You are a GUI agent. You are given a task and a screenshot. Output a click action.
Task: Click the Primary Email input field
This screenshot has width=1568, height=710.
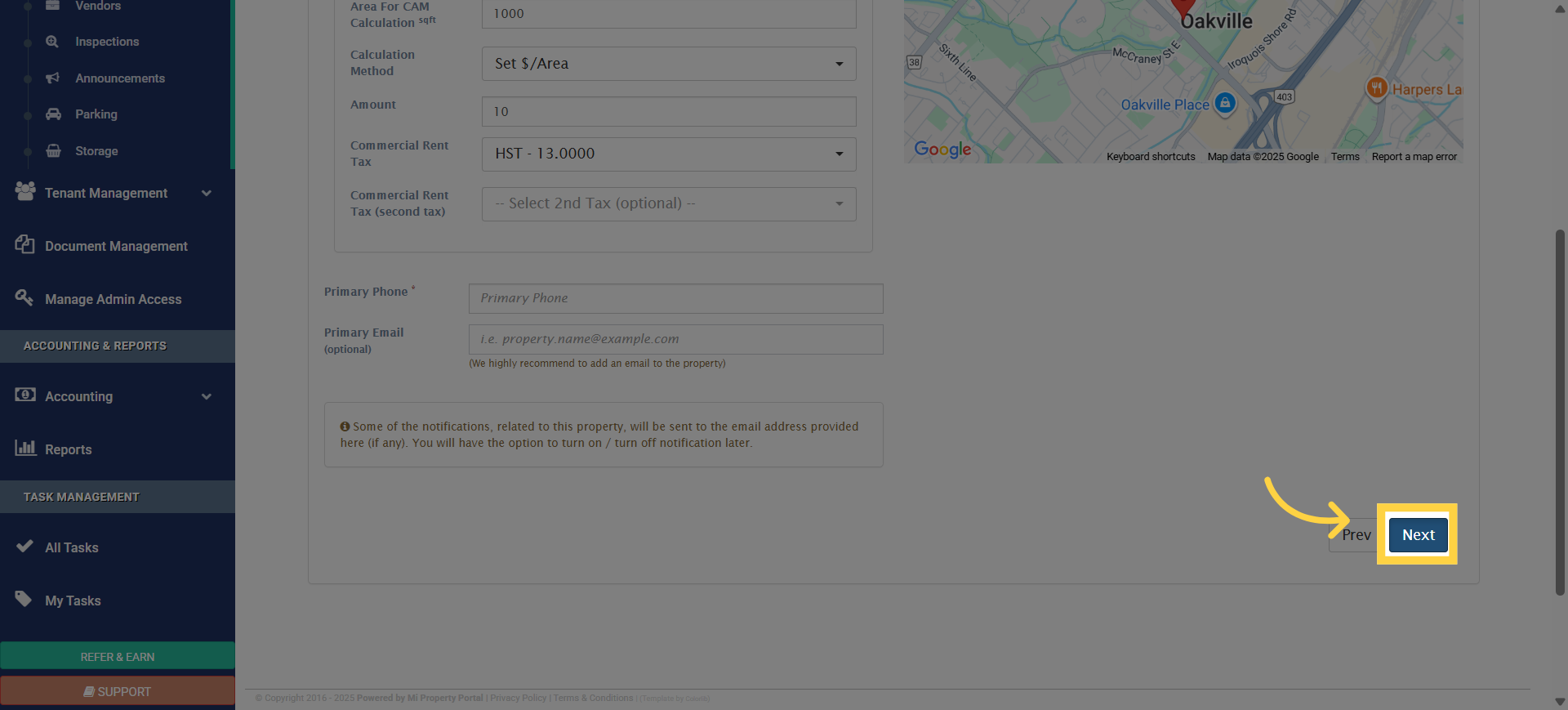(x=675, y=339)
